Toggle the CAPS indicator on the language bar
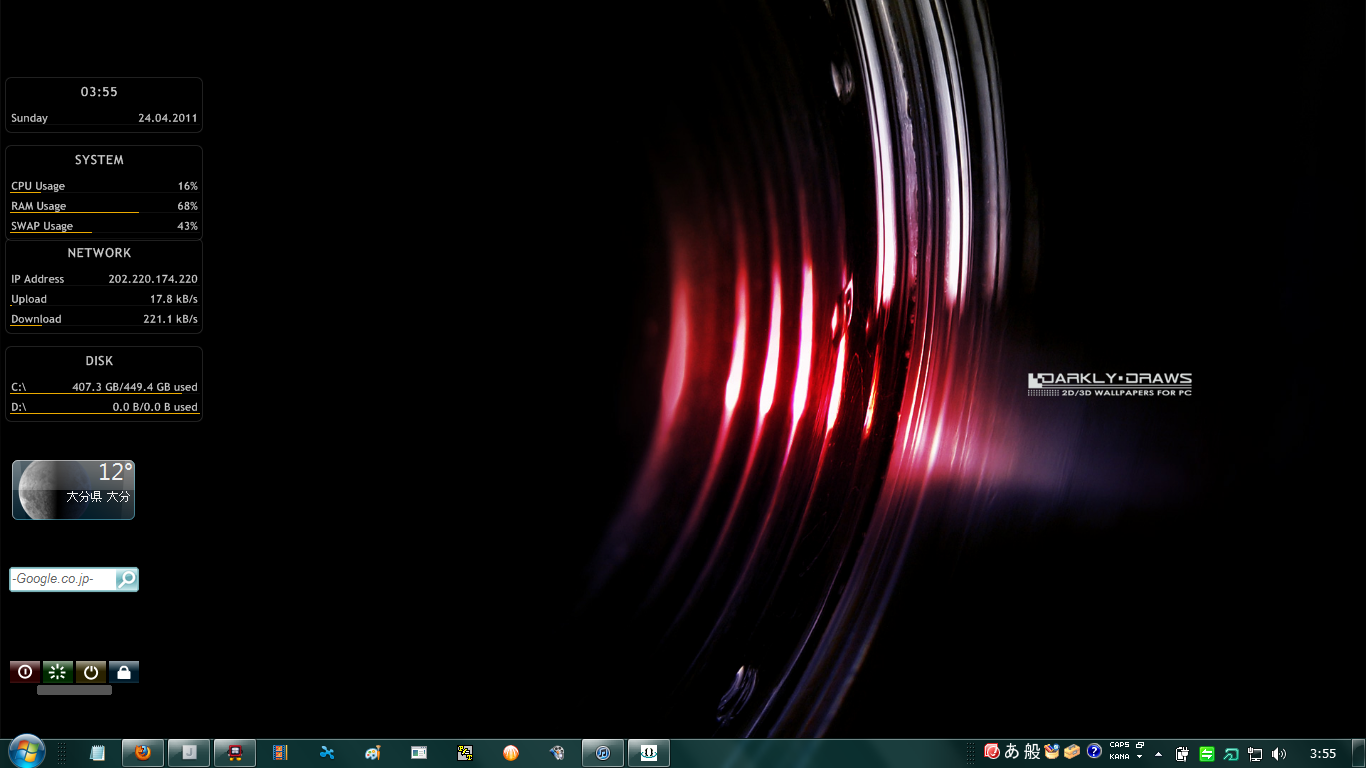This screenshot has width=1366, height=768. [x=1119, y=745]
